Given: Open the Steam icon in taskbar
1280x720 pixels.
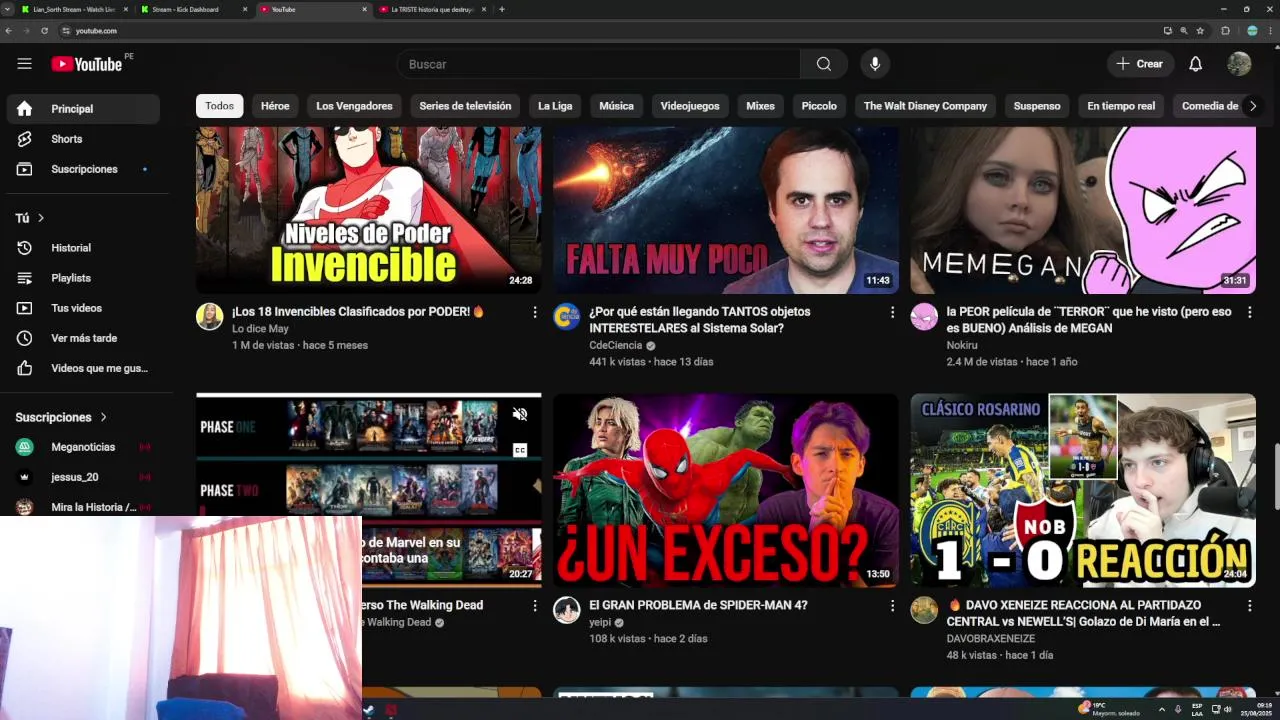Looking at the screenshot, I should 369,710.
